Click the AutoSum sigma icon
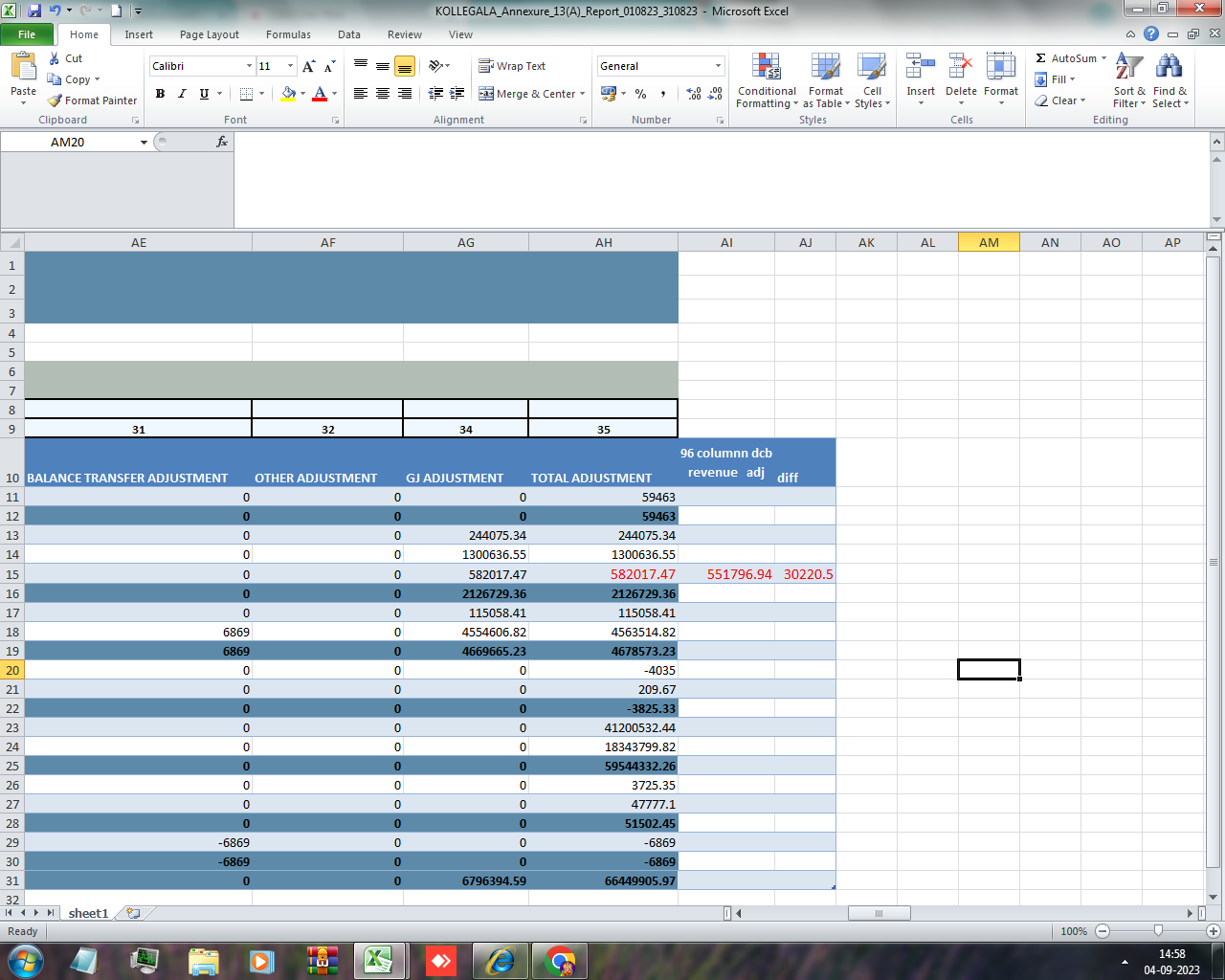The image size is (1225, 980). coord(1041,58)
